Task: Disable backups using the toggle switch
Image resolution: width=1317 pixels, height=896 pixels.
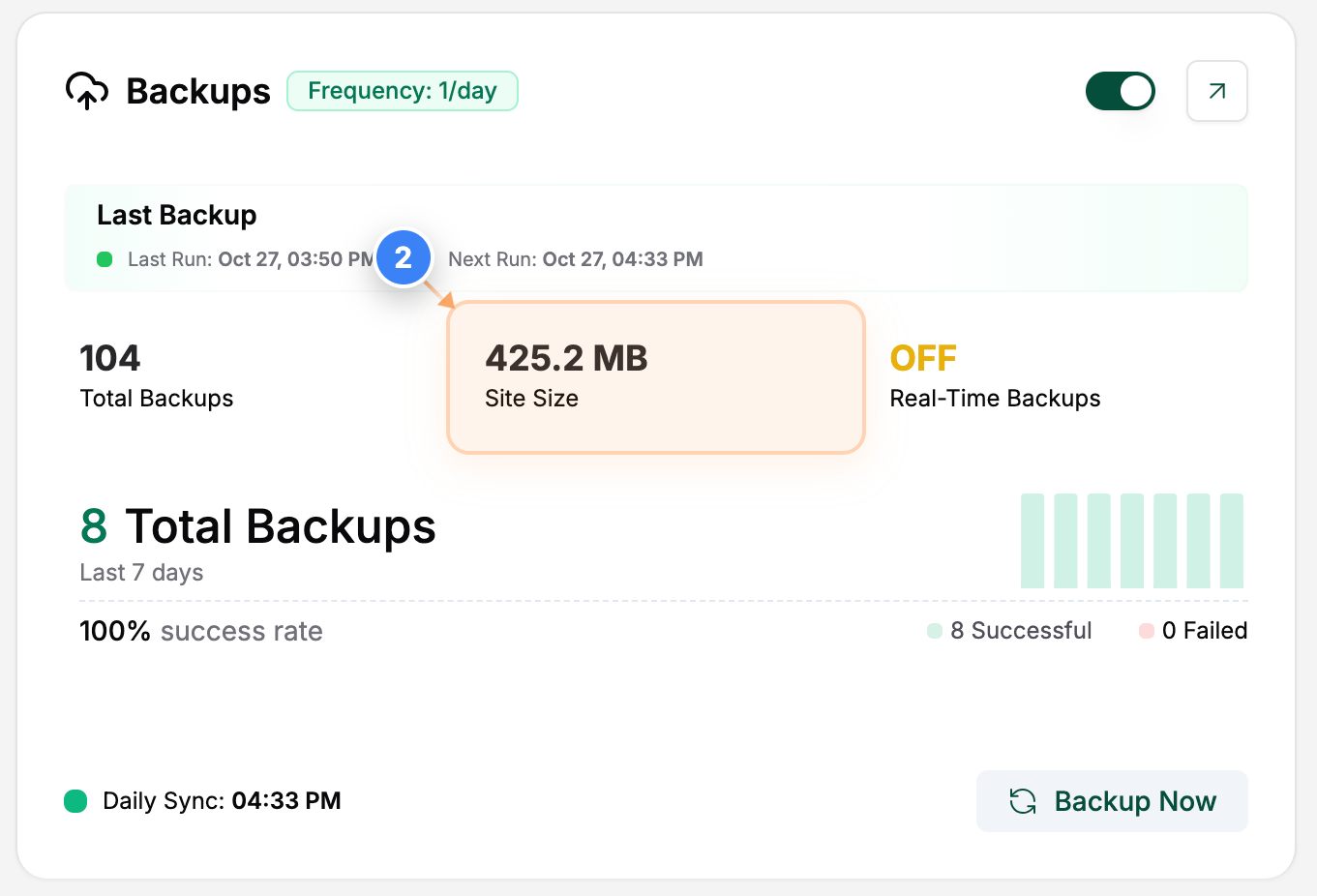Action: 1120,90
